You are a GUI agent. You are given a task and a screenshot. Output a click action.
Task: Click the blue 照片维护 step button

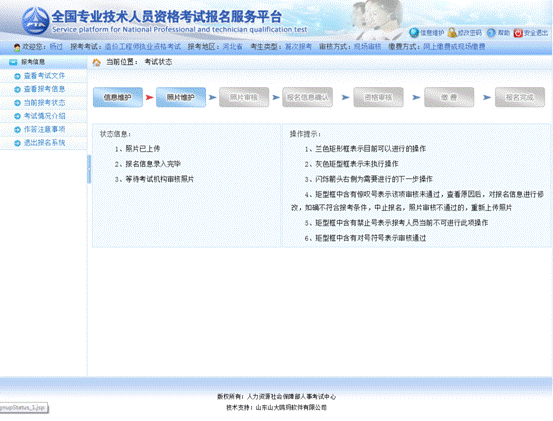[x=181, y=97]
